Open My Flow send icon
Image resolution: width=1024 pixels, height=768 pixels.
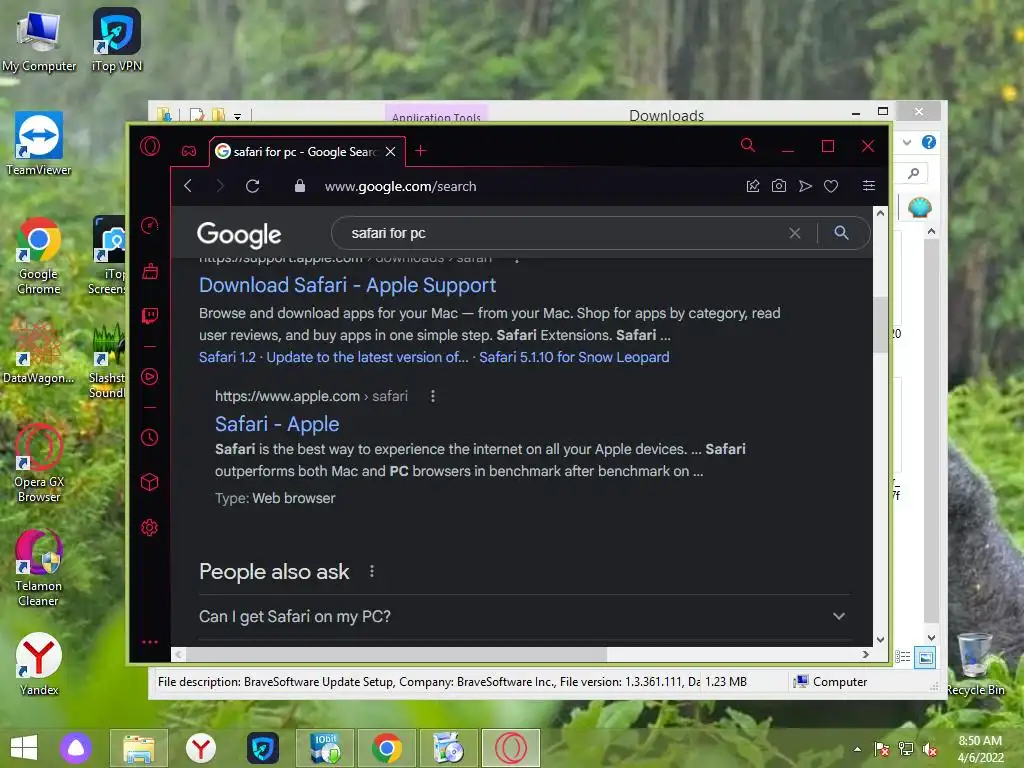point(805,186)
